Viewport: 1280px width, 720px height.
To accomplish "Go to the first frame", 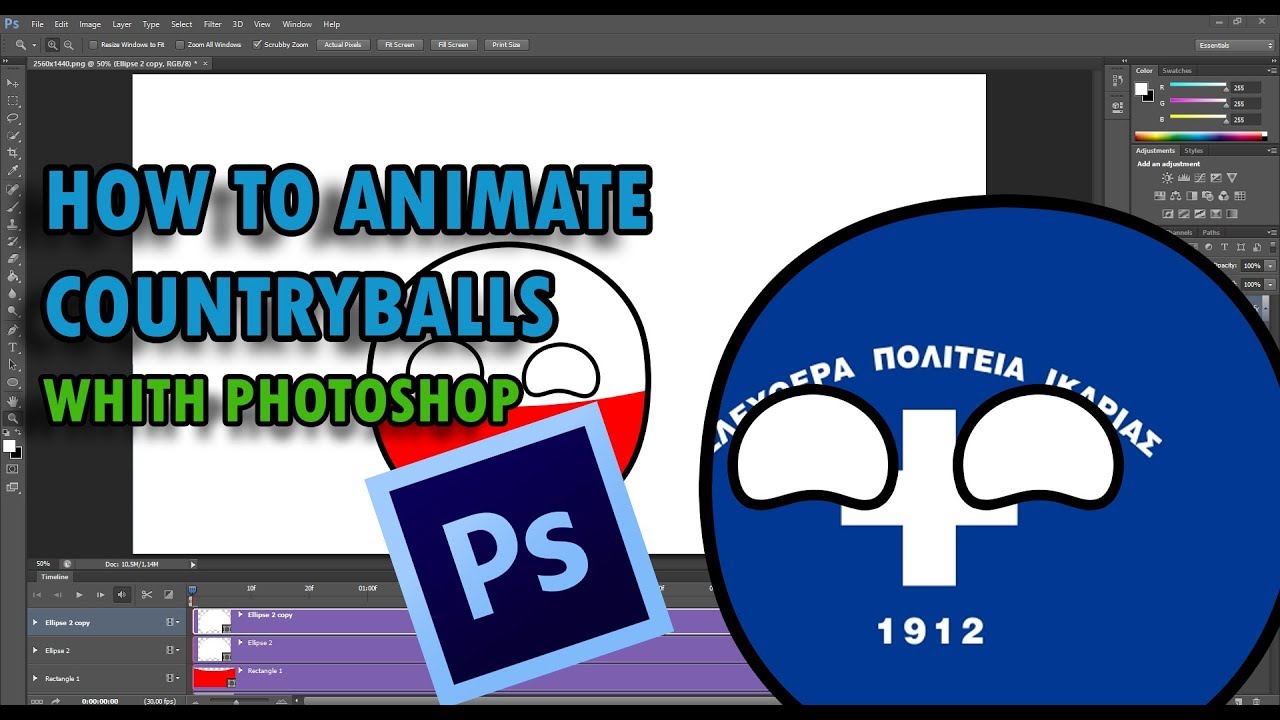I will (x=38, y=595).
